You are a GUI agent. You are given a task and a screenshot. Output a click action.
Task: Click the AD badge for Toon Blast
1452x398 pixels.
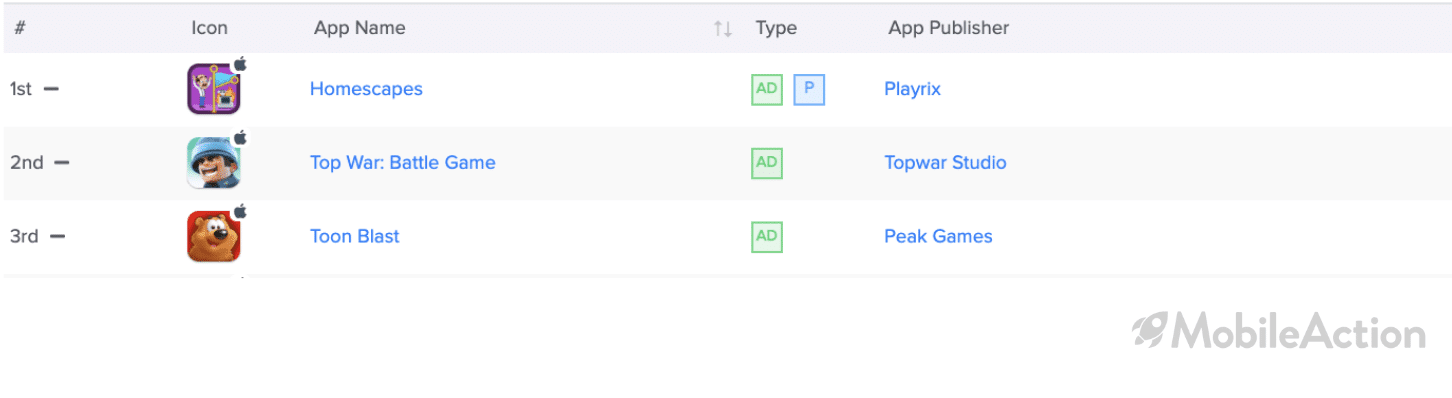pos(767,237)
